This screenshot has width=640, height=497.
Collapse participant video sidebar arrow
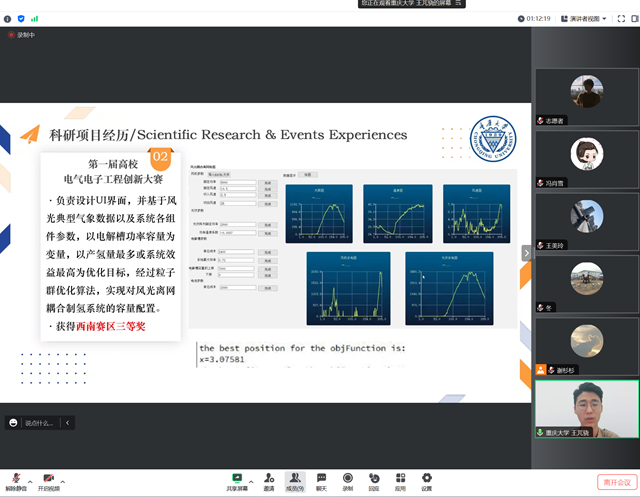pyautogui.click(x=526, y=254)
